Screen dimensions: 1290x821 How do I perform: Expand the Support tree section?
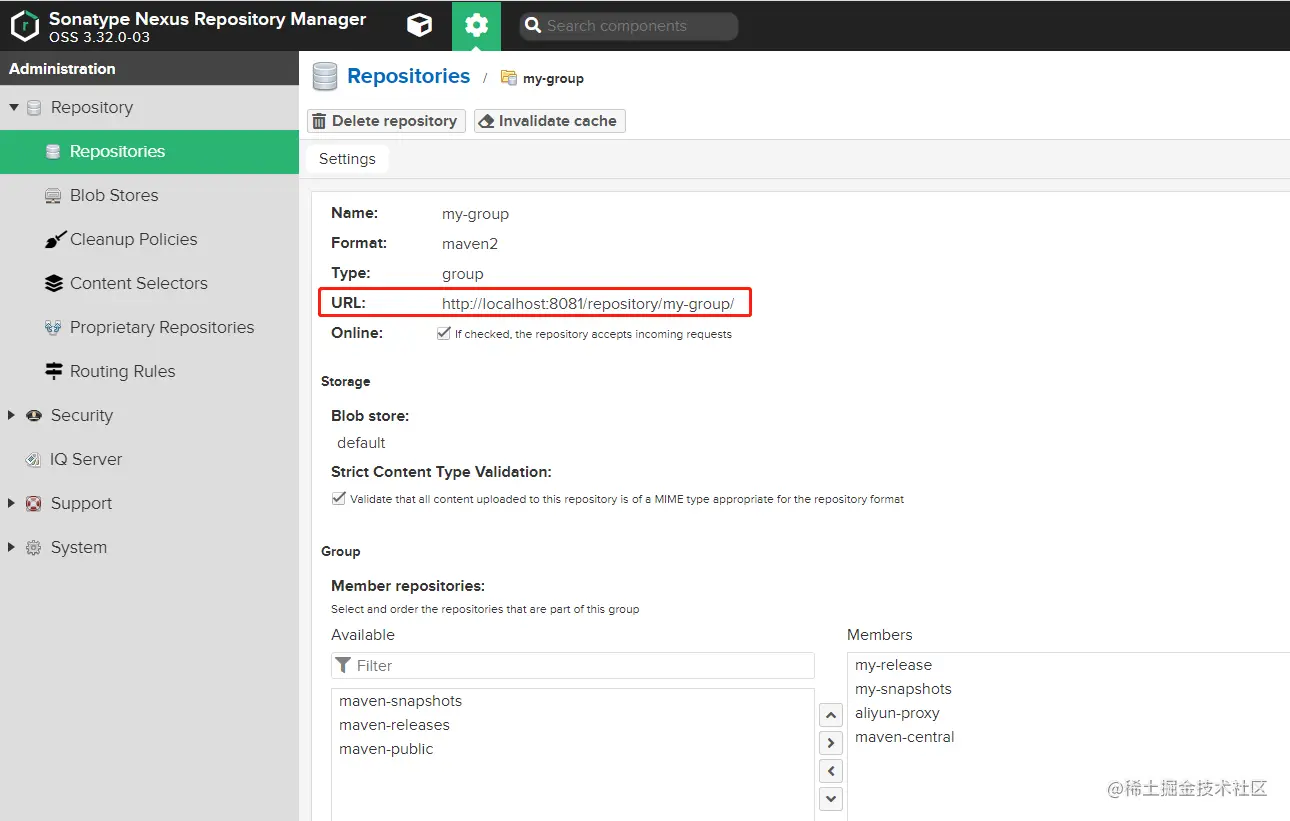(x=12, y=503)
